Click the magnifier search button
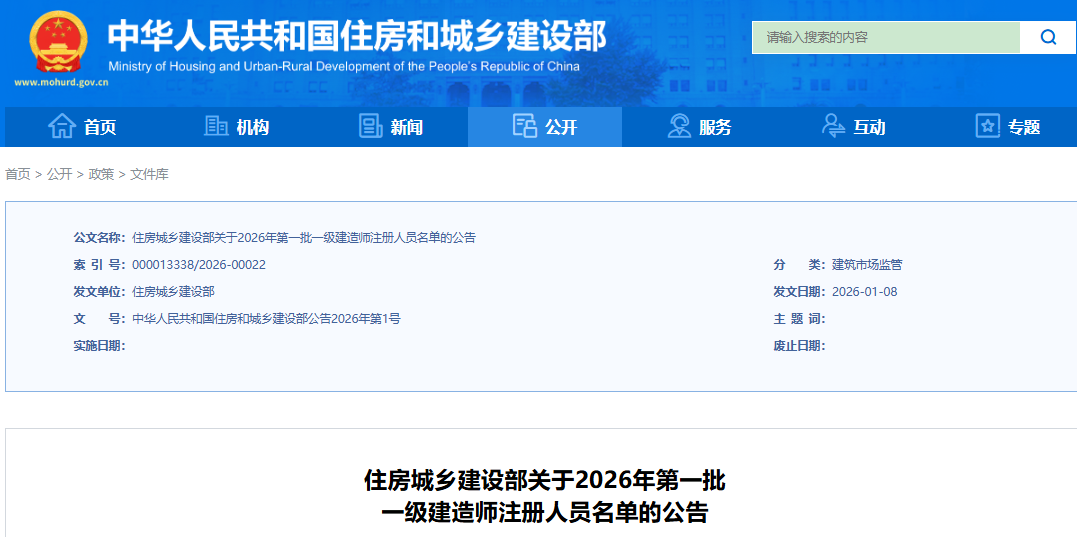This screenshot has height=537, width=1077. coord(1047,37)
